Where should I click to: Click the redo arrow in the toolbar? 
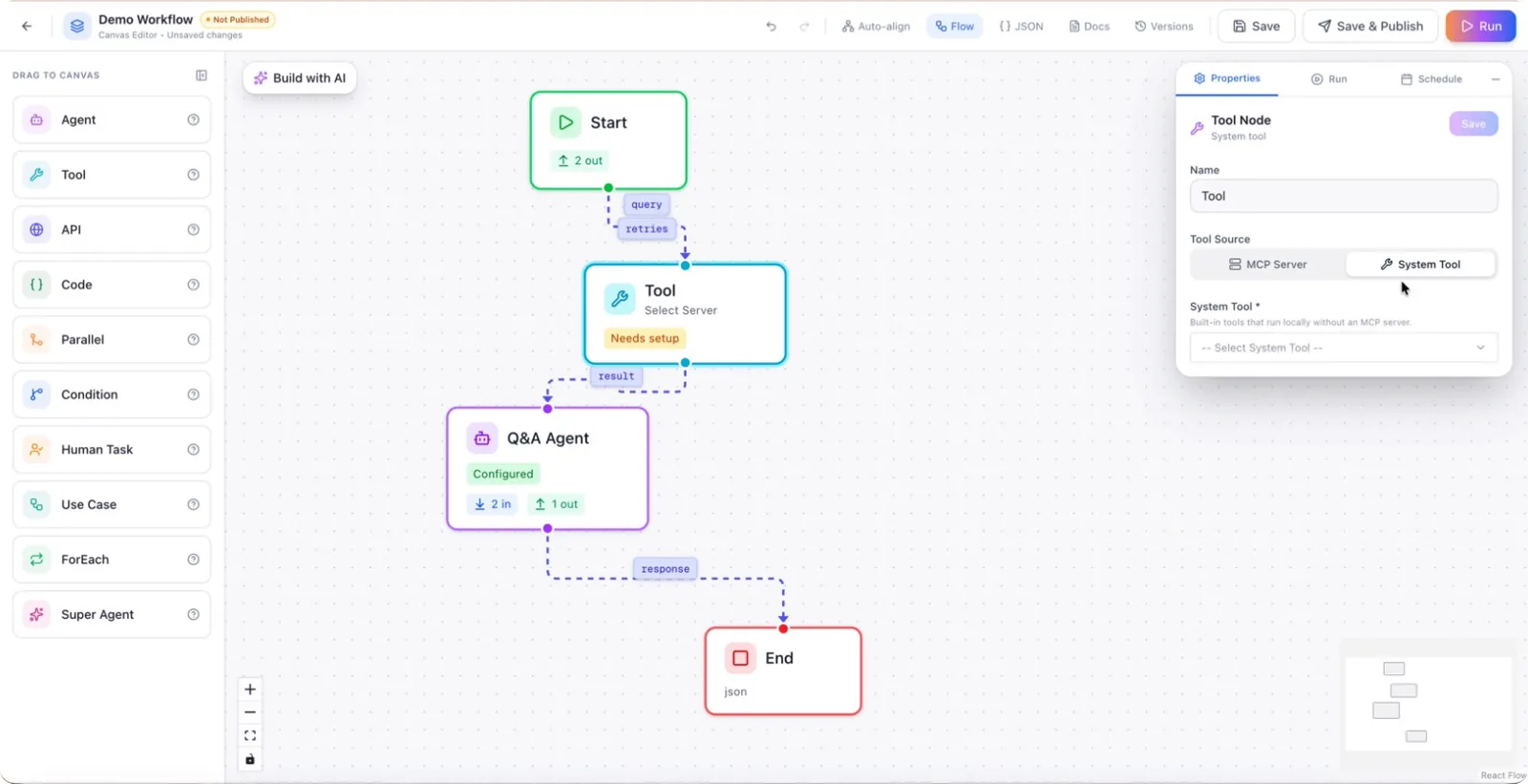(x=804, y=27)
